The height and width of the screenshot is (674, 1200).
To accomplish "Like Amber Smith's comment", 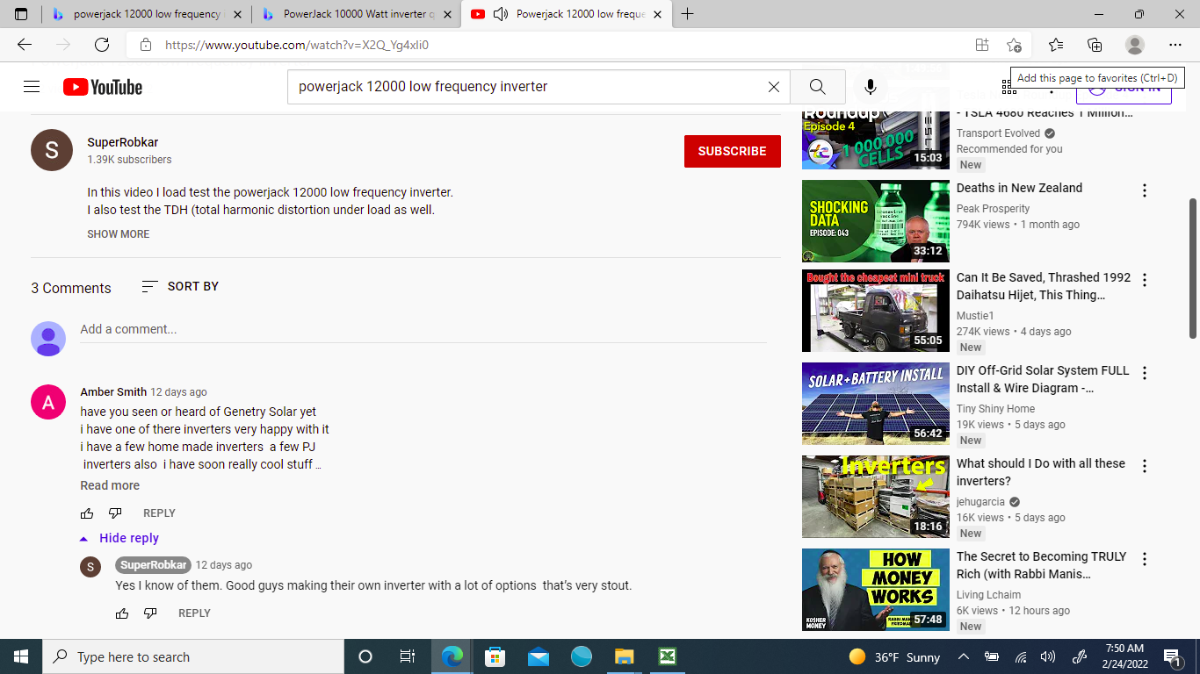I will 87,513.
